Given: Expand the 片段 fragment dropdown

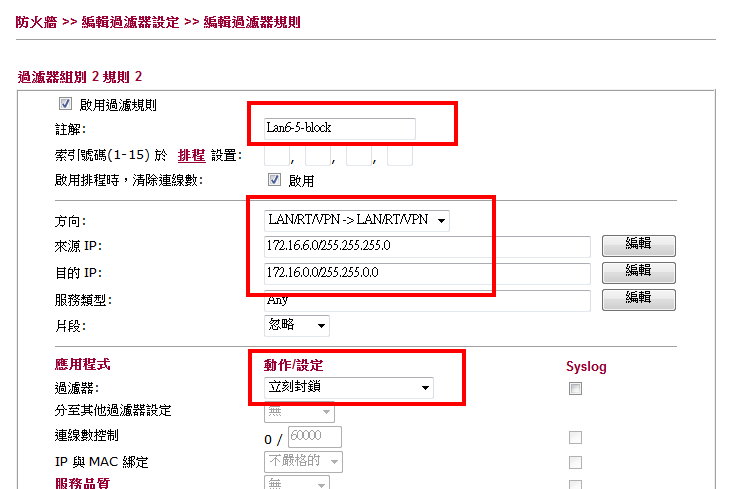Looking at the screenshot, I should click(x=297, y=325).
